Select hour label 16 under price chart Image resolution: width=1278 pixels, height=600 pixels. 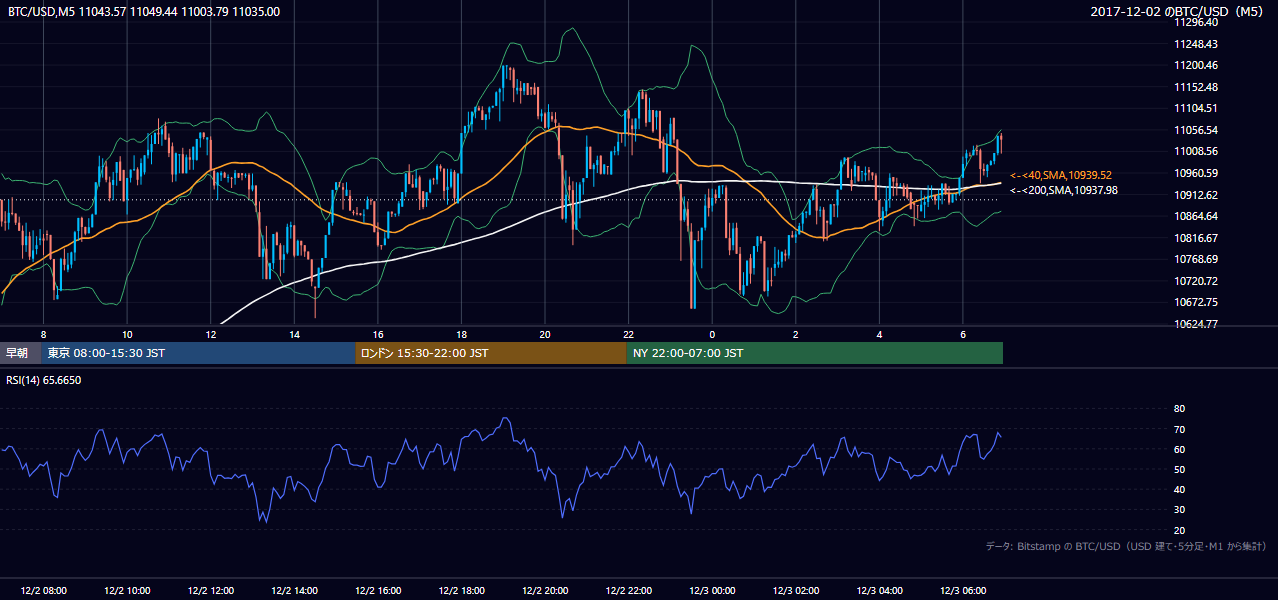pyautogui.click(x=378, y=334)
